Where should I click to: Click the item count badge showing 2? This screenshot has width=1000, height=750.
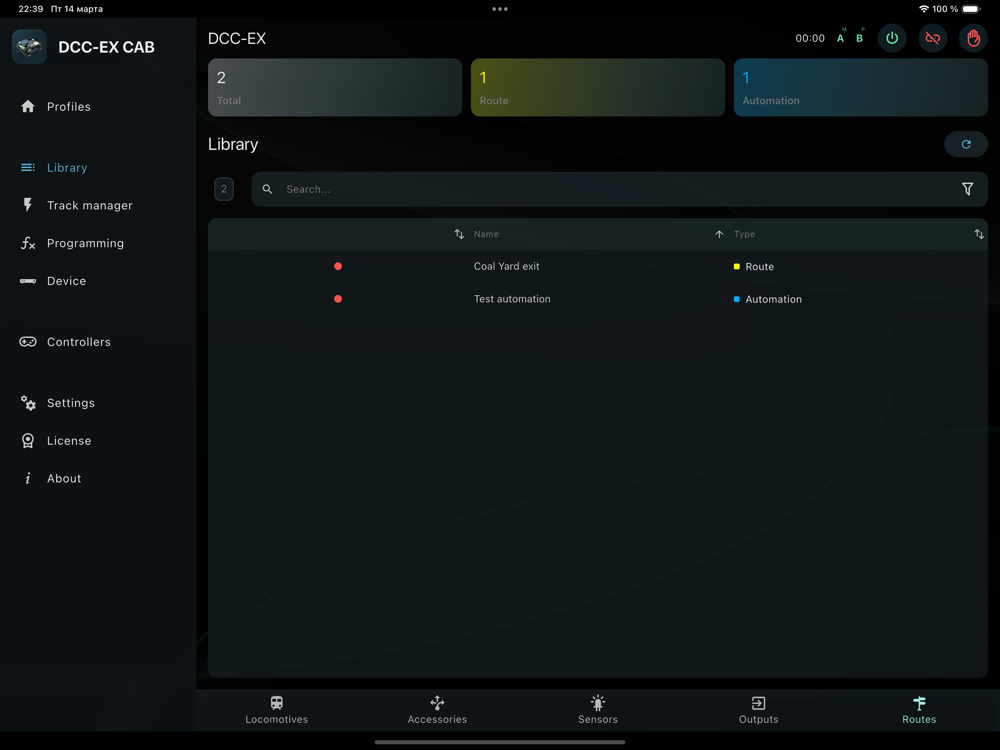tap(224, 189)
